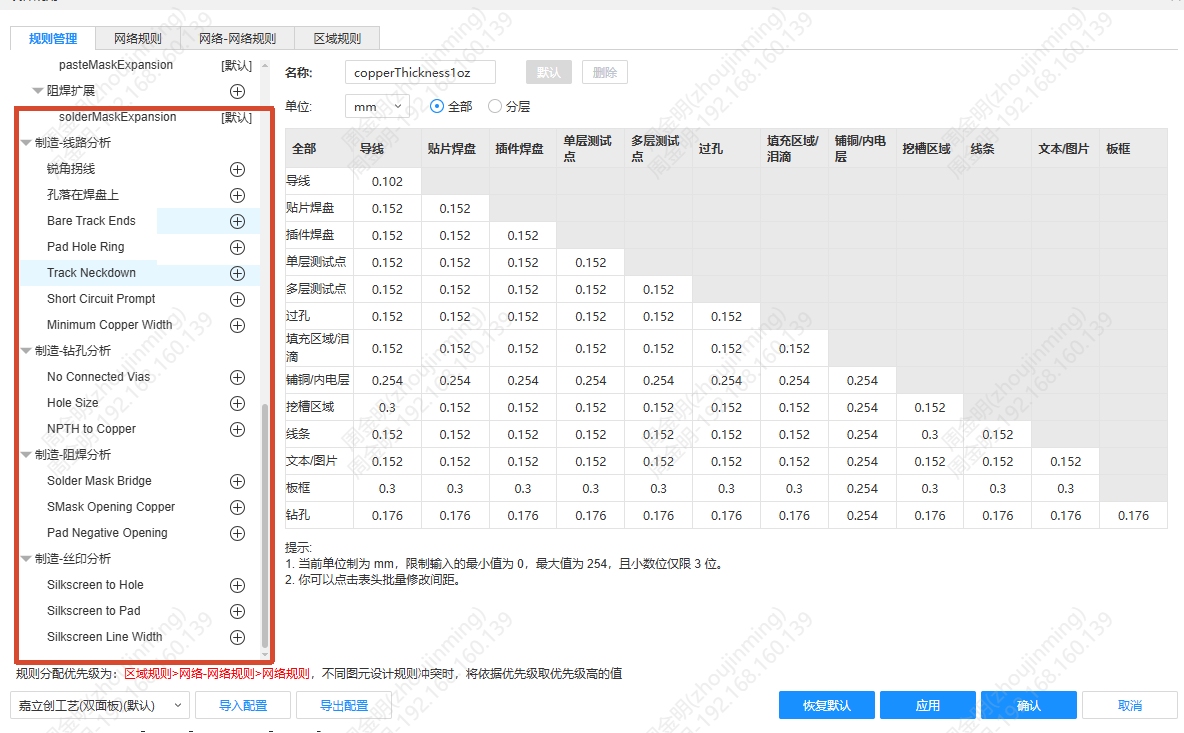Collapse the 制造-线路分析 group
The width and height of the screenshot is (1184, 733).
26,143
